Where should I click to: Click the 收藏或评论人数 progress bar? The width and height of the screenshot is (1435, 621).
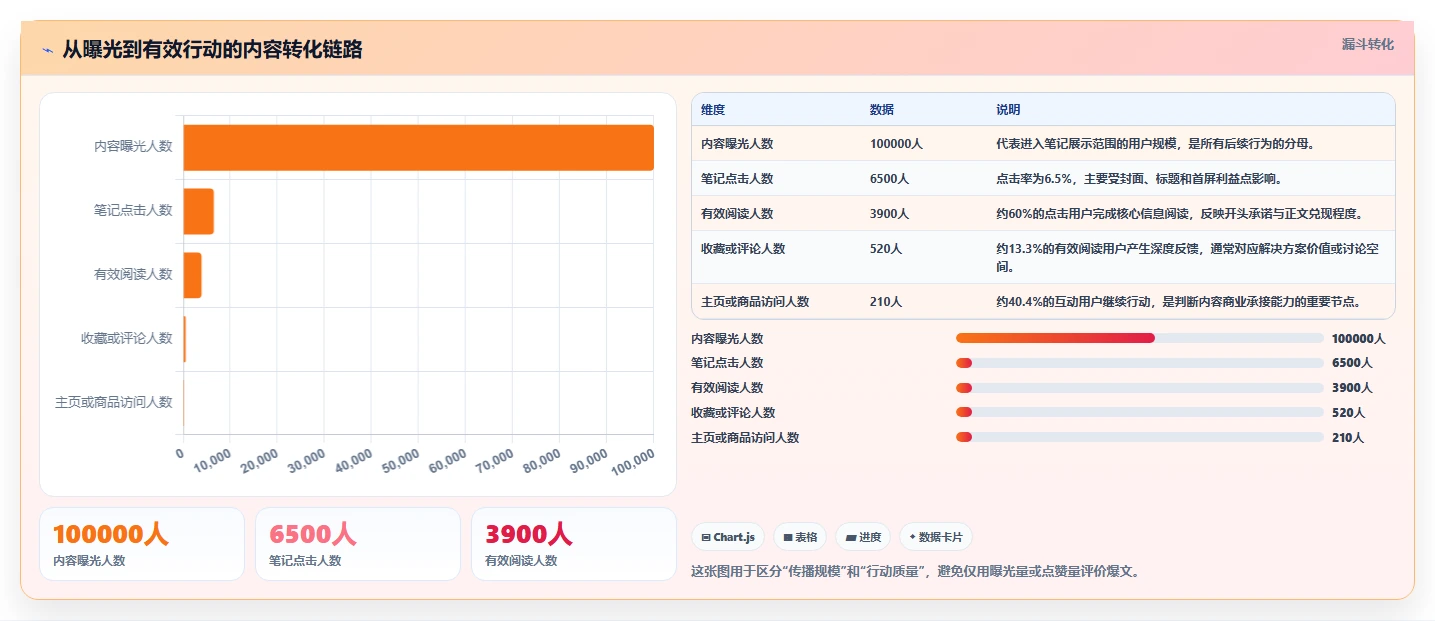pos(1139,412)
